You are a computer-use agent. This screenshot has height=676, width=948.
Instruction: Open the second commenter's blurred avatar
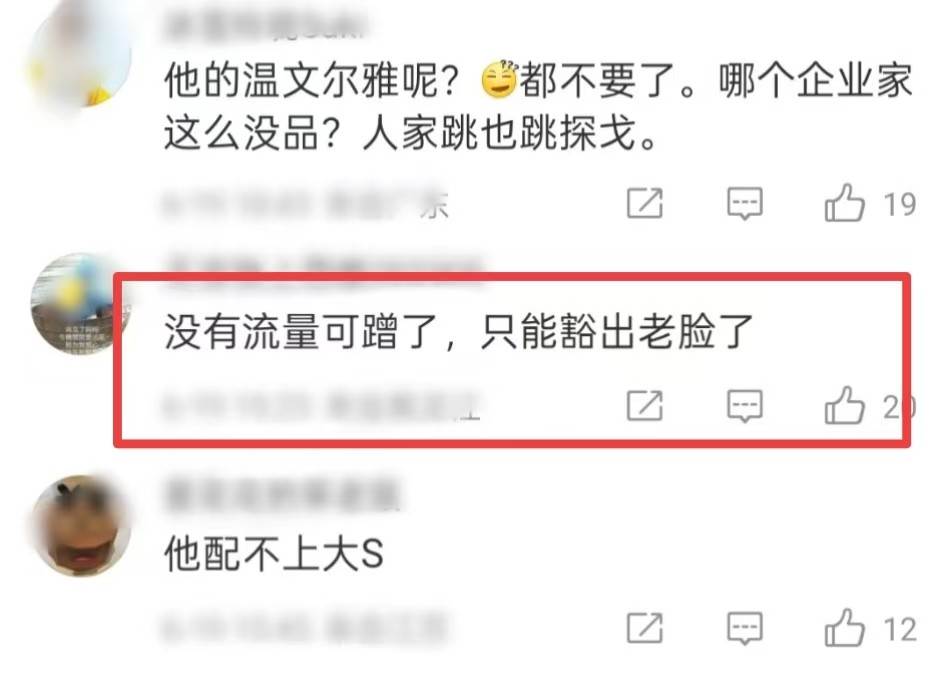click(x=80, y=304)
